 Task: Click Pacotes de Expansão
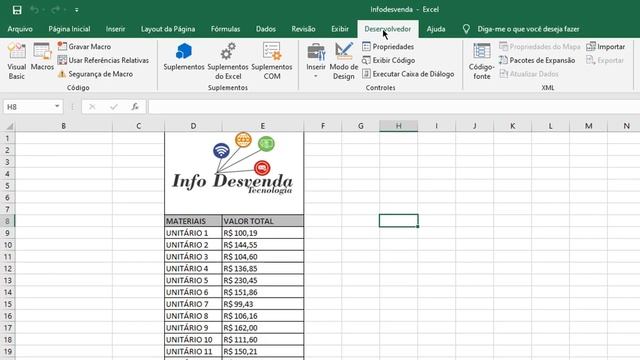coord(537,60)
